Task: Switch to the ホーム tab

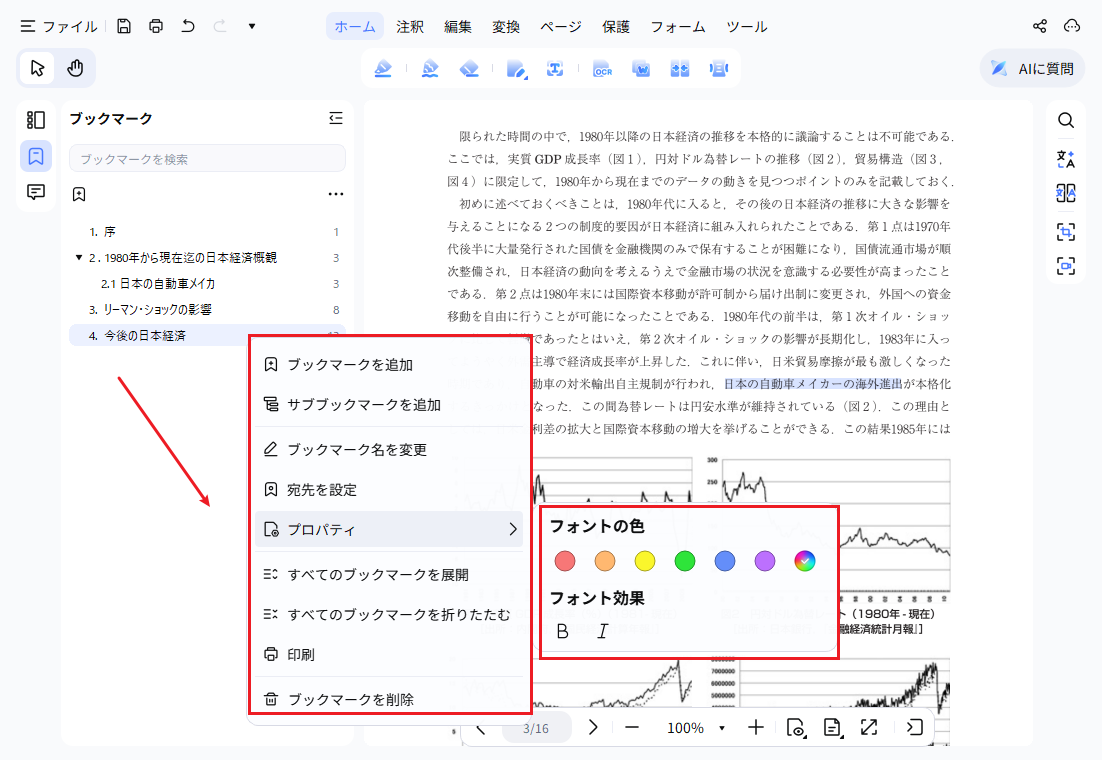Action: 355,27
